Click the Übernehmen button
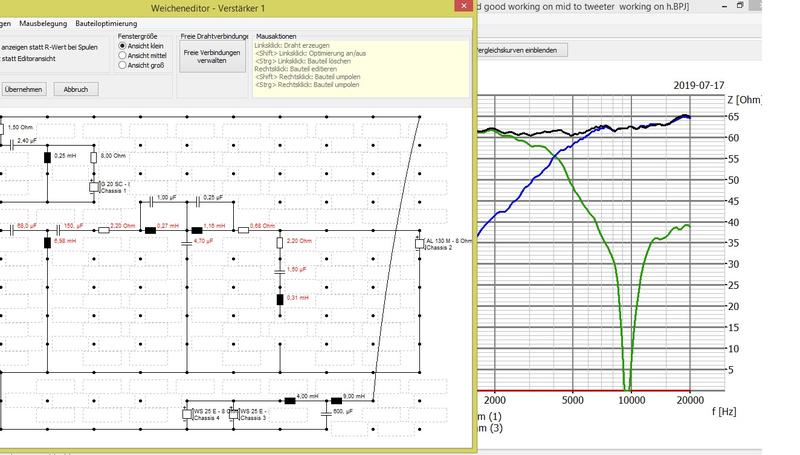This screenshot has height=455, width=800. click(23, 89)
